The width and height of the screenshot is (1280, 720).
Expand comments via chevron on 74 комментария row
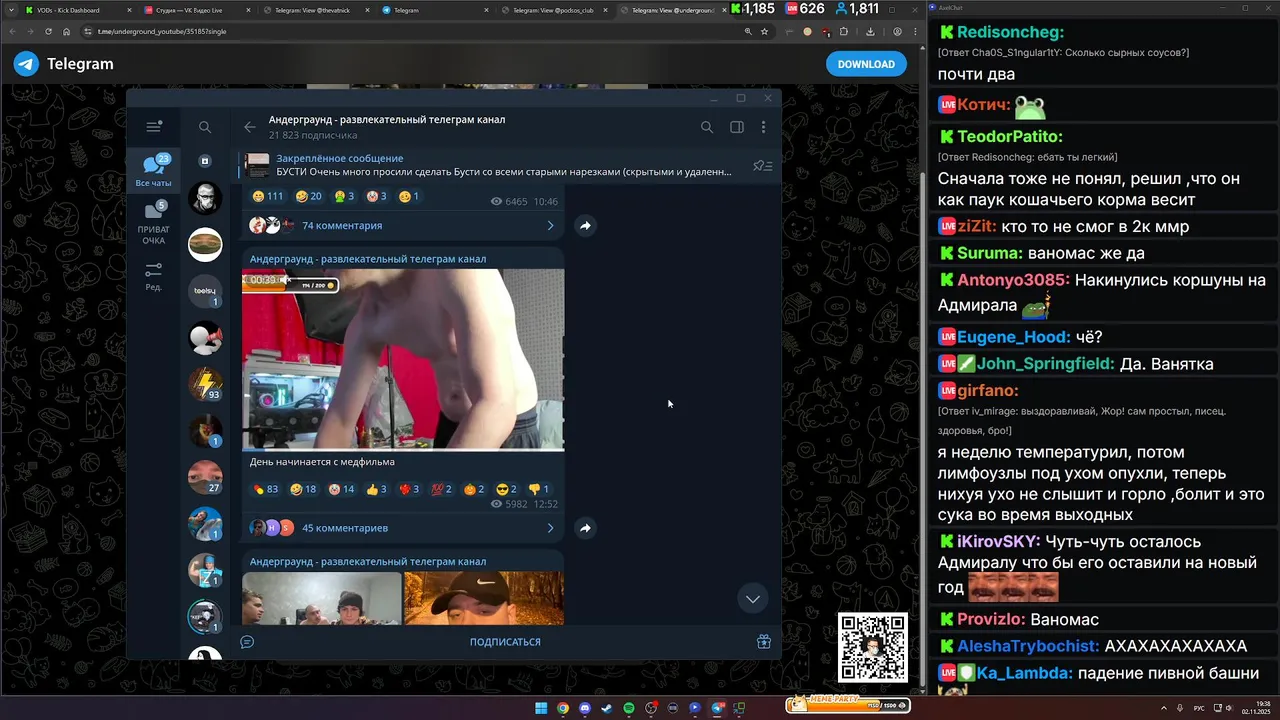coord(550,226)
